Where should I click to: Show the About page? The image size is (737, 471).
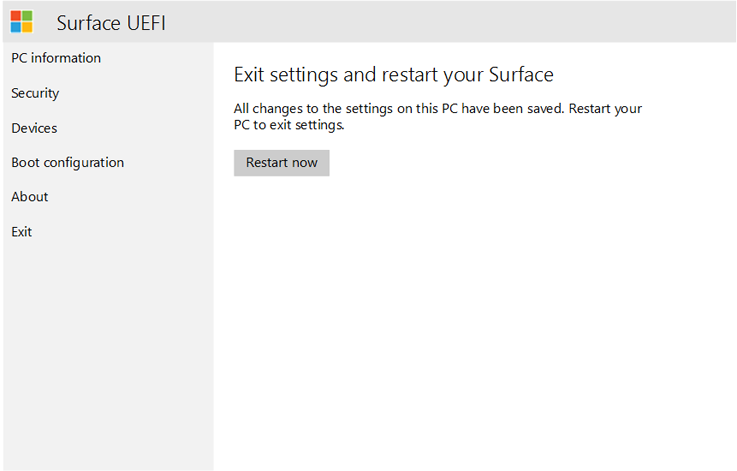(30, 197)
